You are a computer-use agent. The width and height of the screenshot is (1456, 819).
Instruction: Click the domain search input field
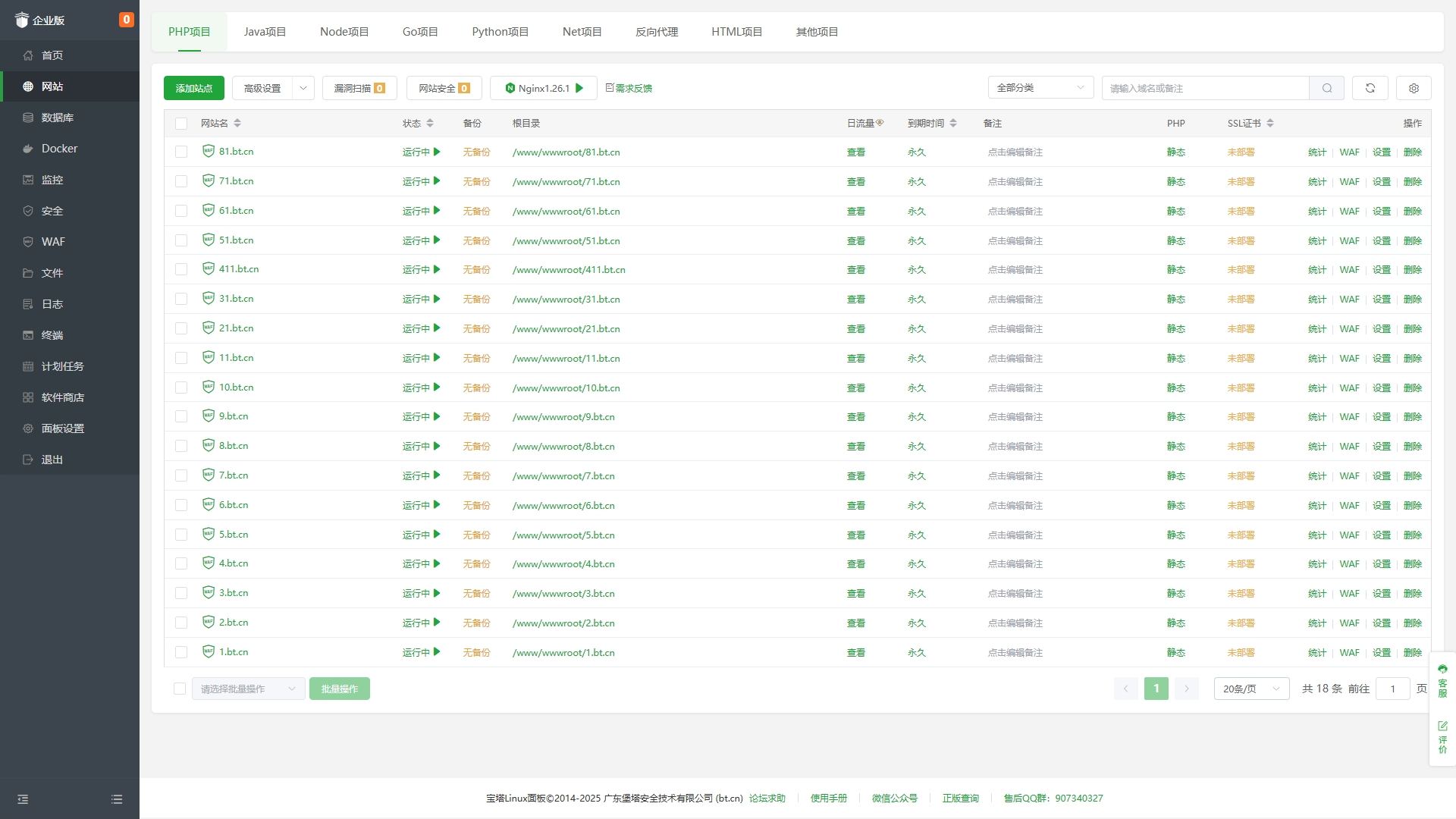[1206, 88]
